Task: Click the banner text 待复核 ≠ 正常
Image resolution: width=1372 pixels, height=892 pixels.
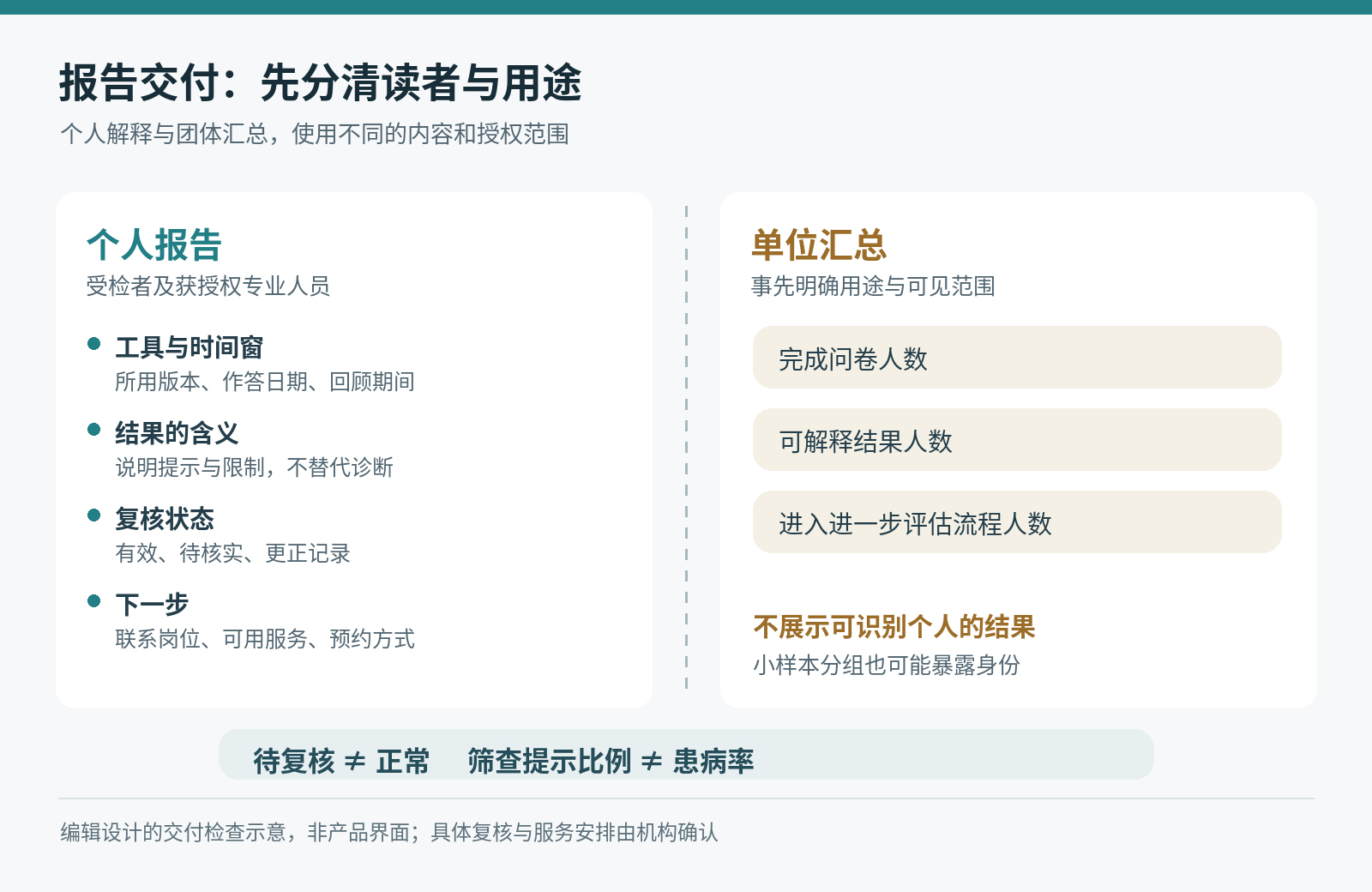Action: (x=341, y=761)
